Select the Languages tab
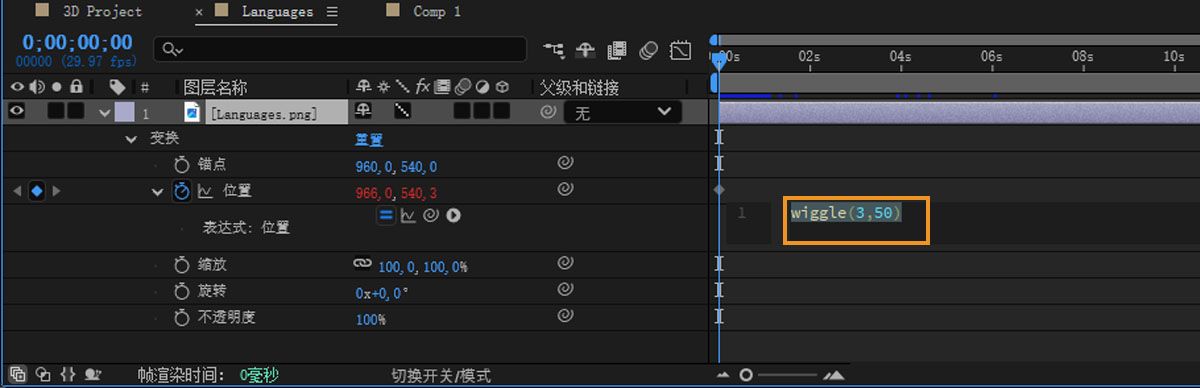The image size is (1200, 388). (x=277, y=12)
